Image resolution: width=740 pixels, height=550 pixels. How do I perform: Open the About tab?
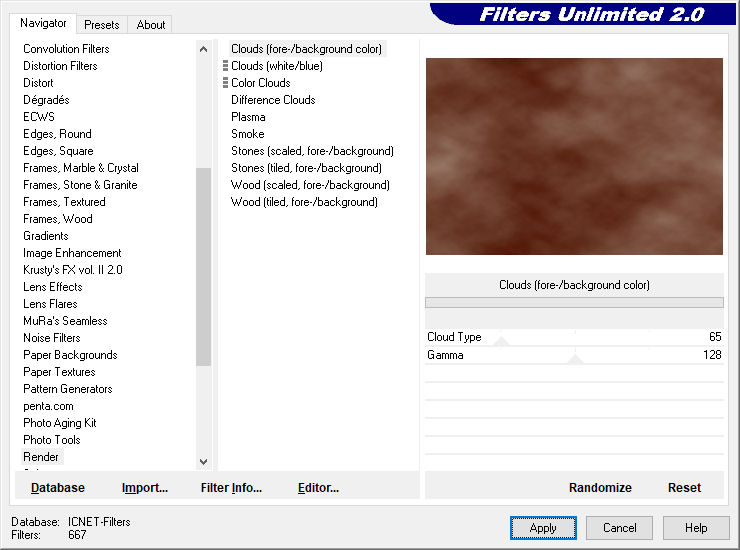point(151,25)
